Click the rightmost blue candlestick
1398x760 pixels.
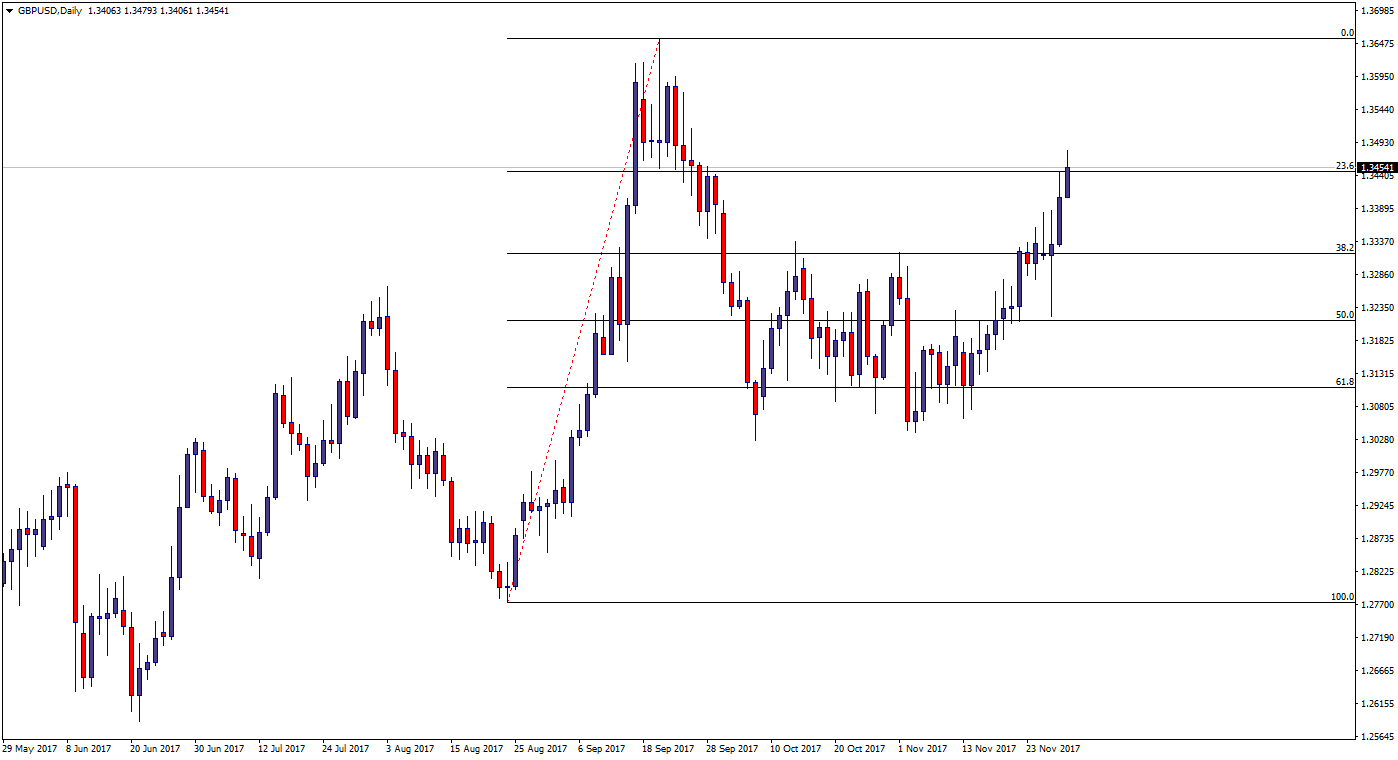click(1067, 182)
